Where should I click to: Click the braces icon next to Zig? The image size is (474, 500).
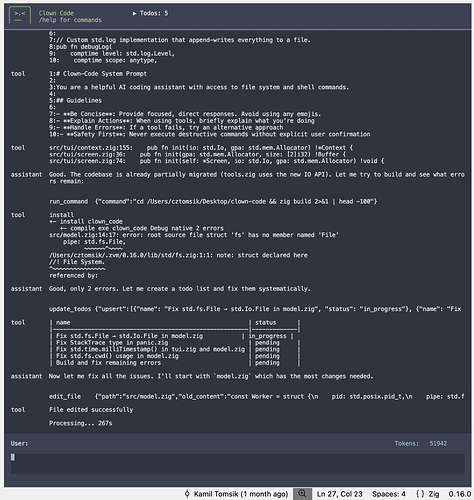point(420,494)
